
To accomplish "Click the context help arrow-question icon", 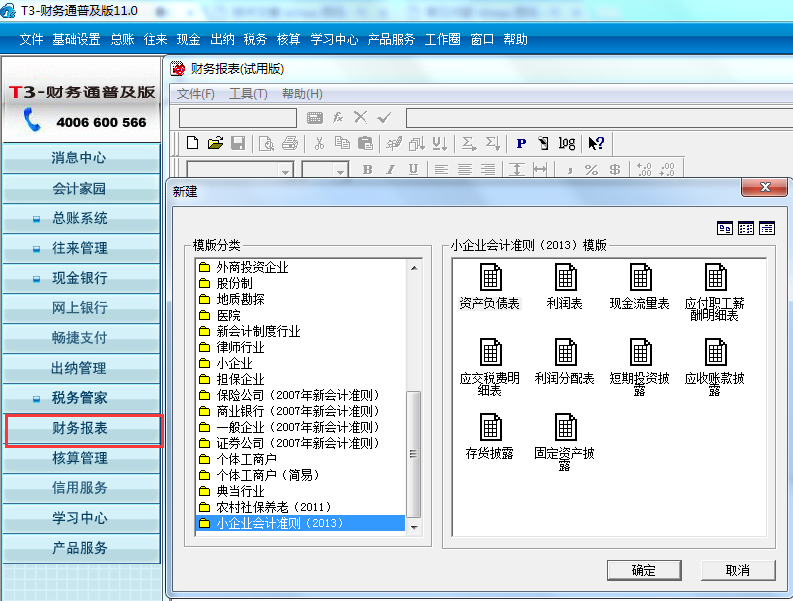I will [596, 144].
